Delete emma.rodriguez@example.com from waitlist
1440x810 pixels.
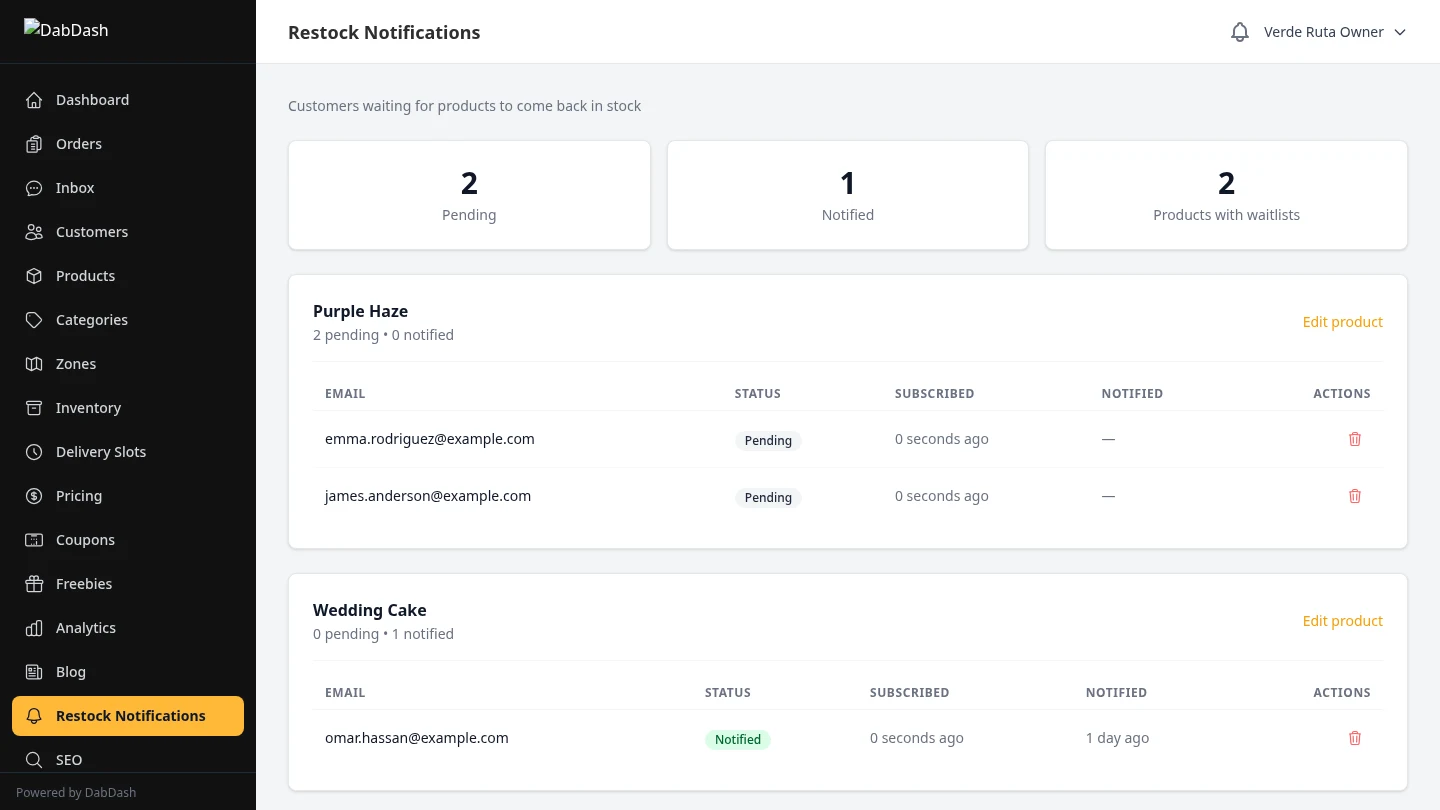1355,439
